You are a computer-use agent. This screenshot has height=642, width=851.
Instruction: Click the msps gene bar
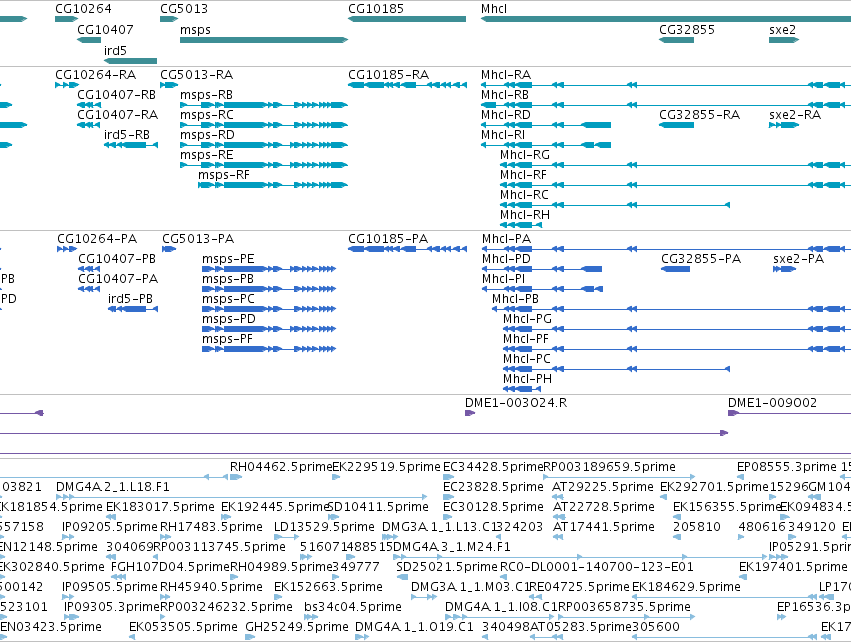pos(264,40)
